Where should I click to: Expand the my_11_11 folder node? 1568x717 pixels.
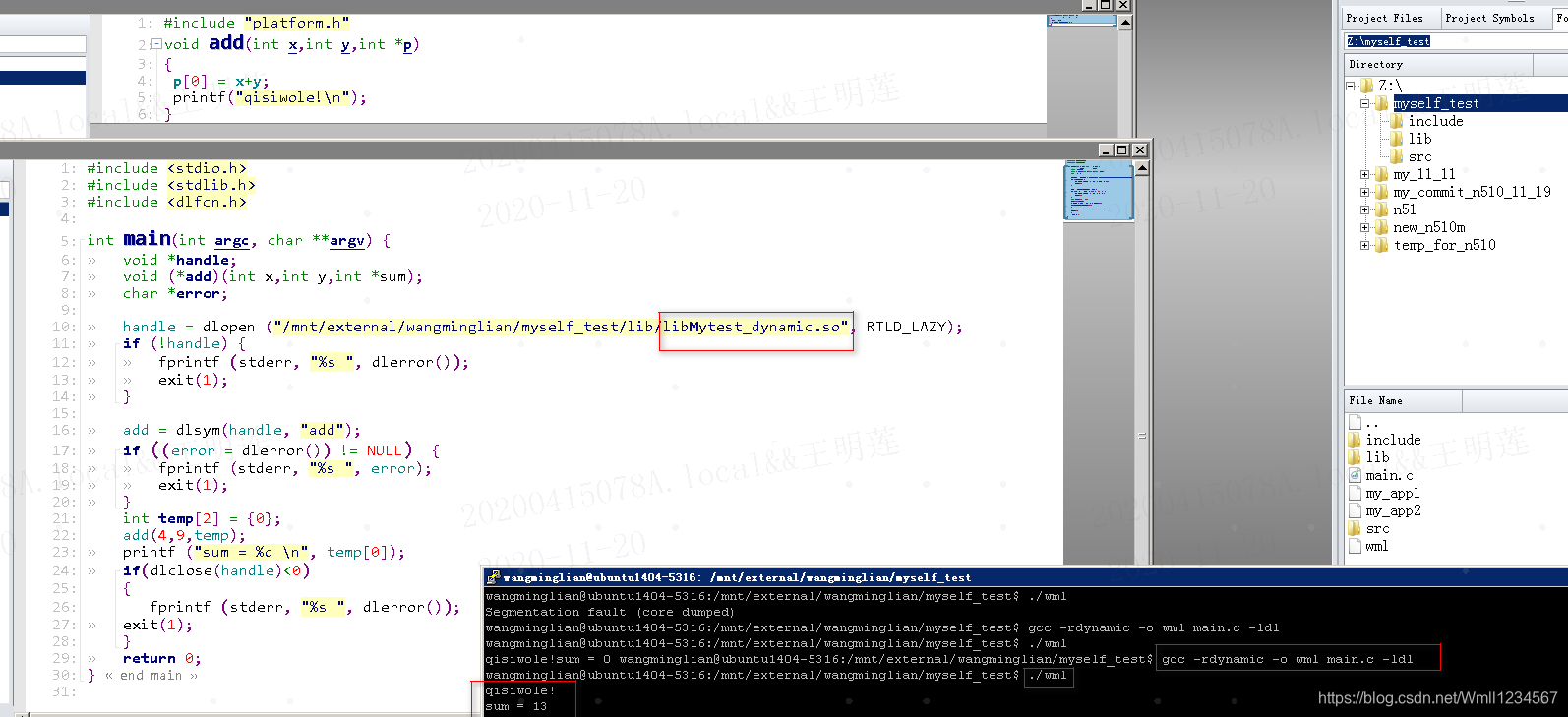(1364, 174)
